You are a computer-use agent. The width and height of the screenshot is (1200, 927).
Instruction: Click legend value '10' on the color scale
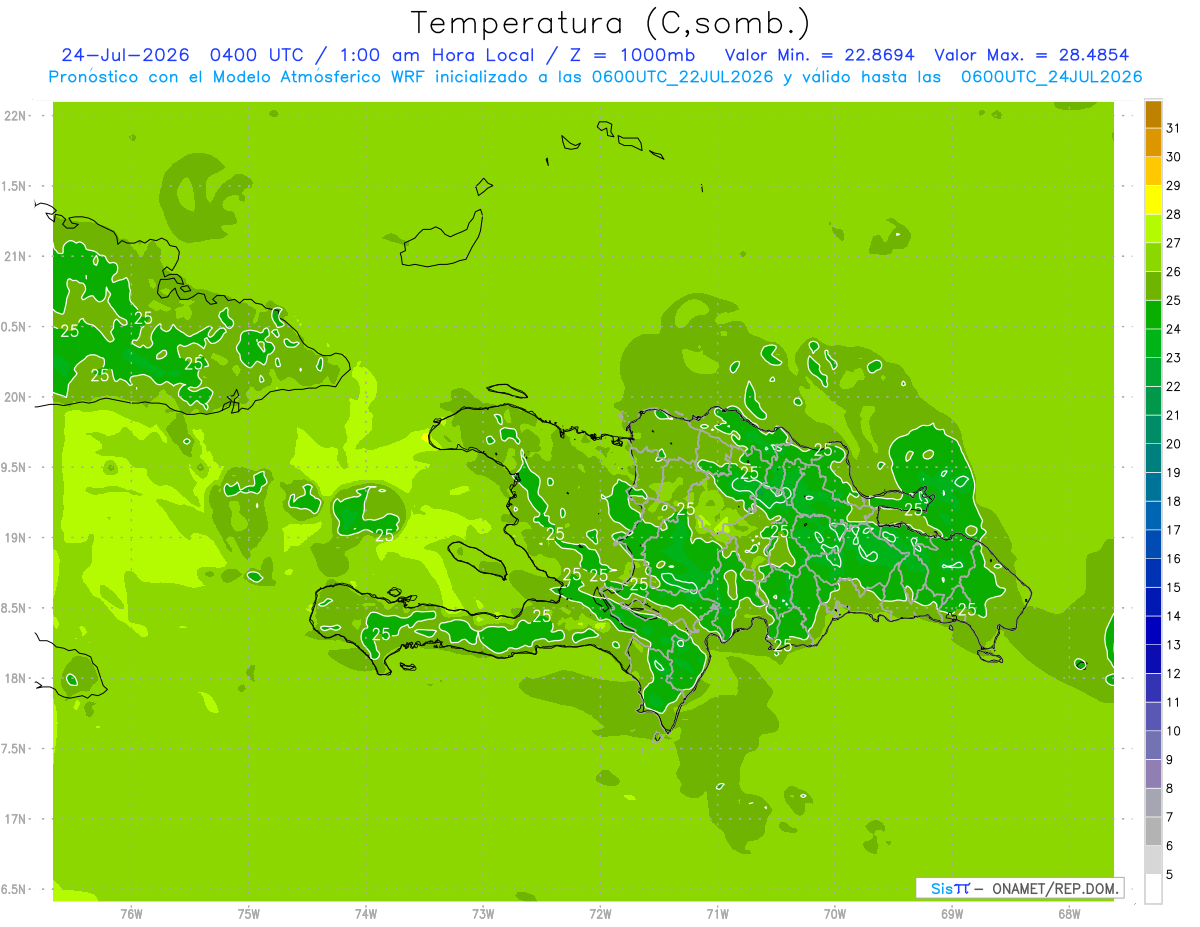click(x=1174, y=731)
